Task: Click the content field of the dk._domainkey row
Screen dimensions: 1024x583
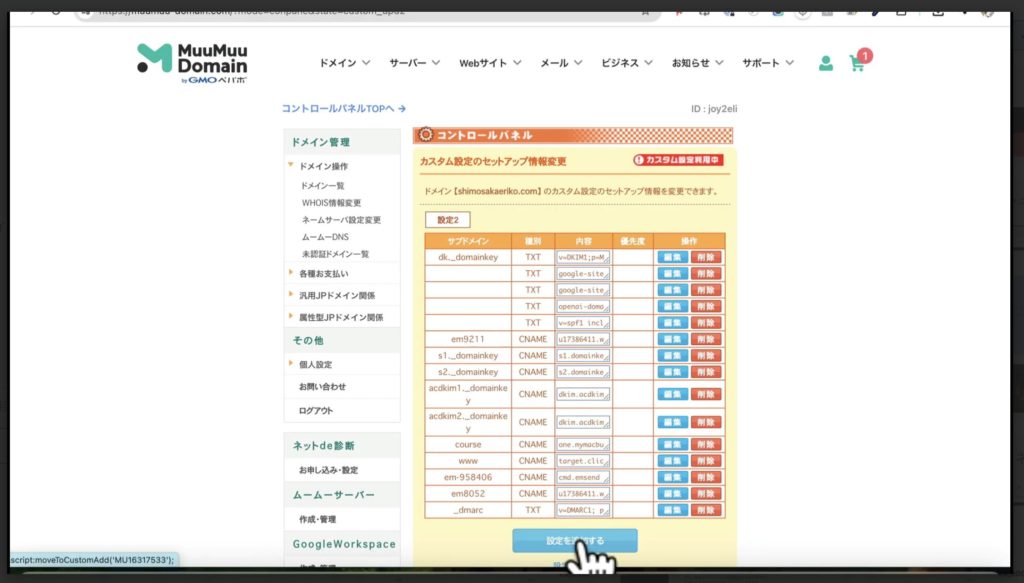Action: 584,257
